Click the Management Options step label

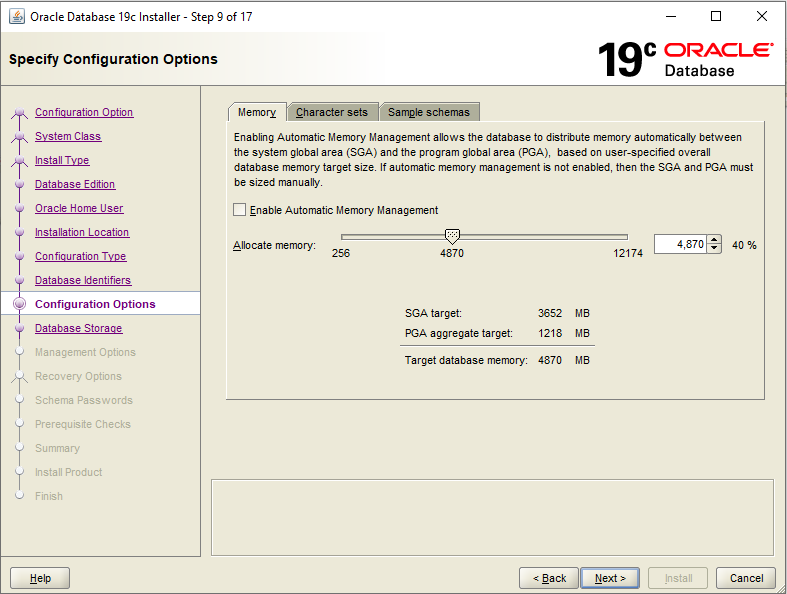point(85,352)
